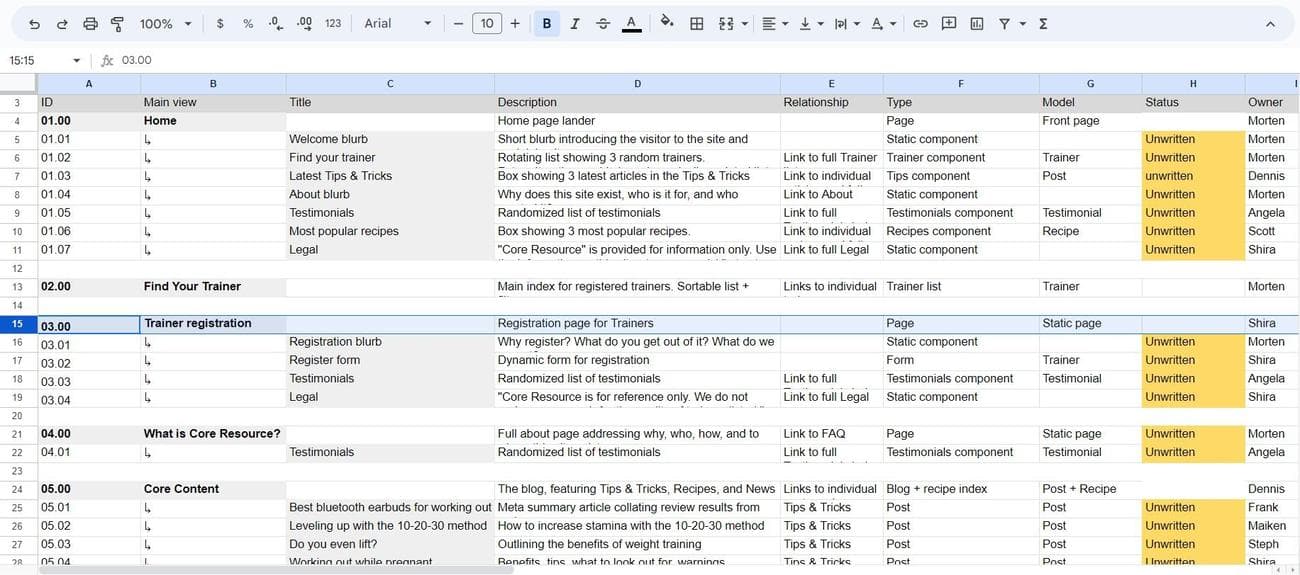Toggle italic formatting
This screenshot has height=575, width=1300.
click(x=575, y=23)
